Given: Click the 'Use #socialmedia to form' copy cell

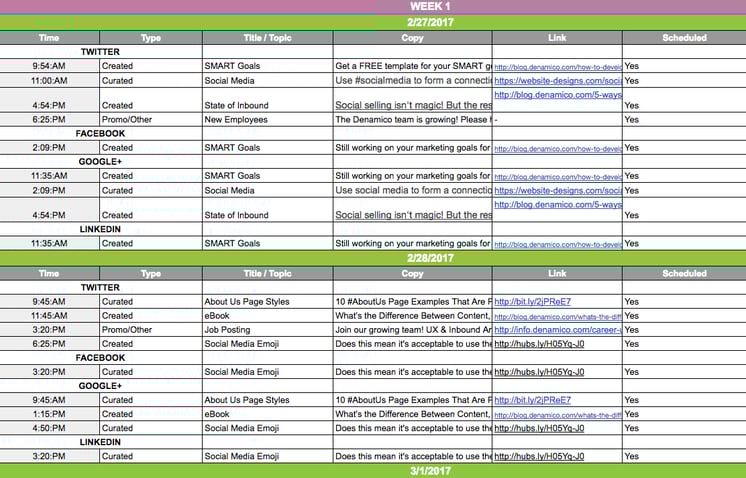Looking at the screenshot, I should pos(412,80).
